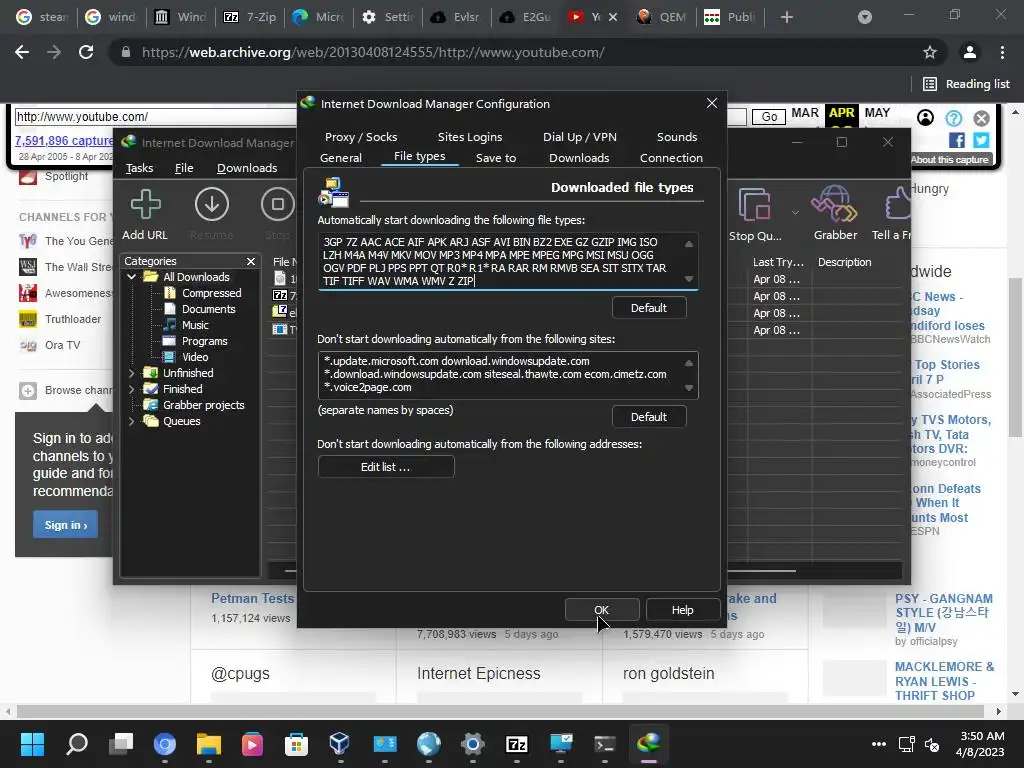Viewport: 1024px width, 768px height.
Task: Open a new browser tab
Action: 787,17
